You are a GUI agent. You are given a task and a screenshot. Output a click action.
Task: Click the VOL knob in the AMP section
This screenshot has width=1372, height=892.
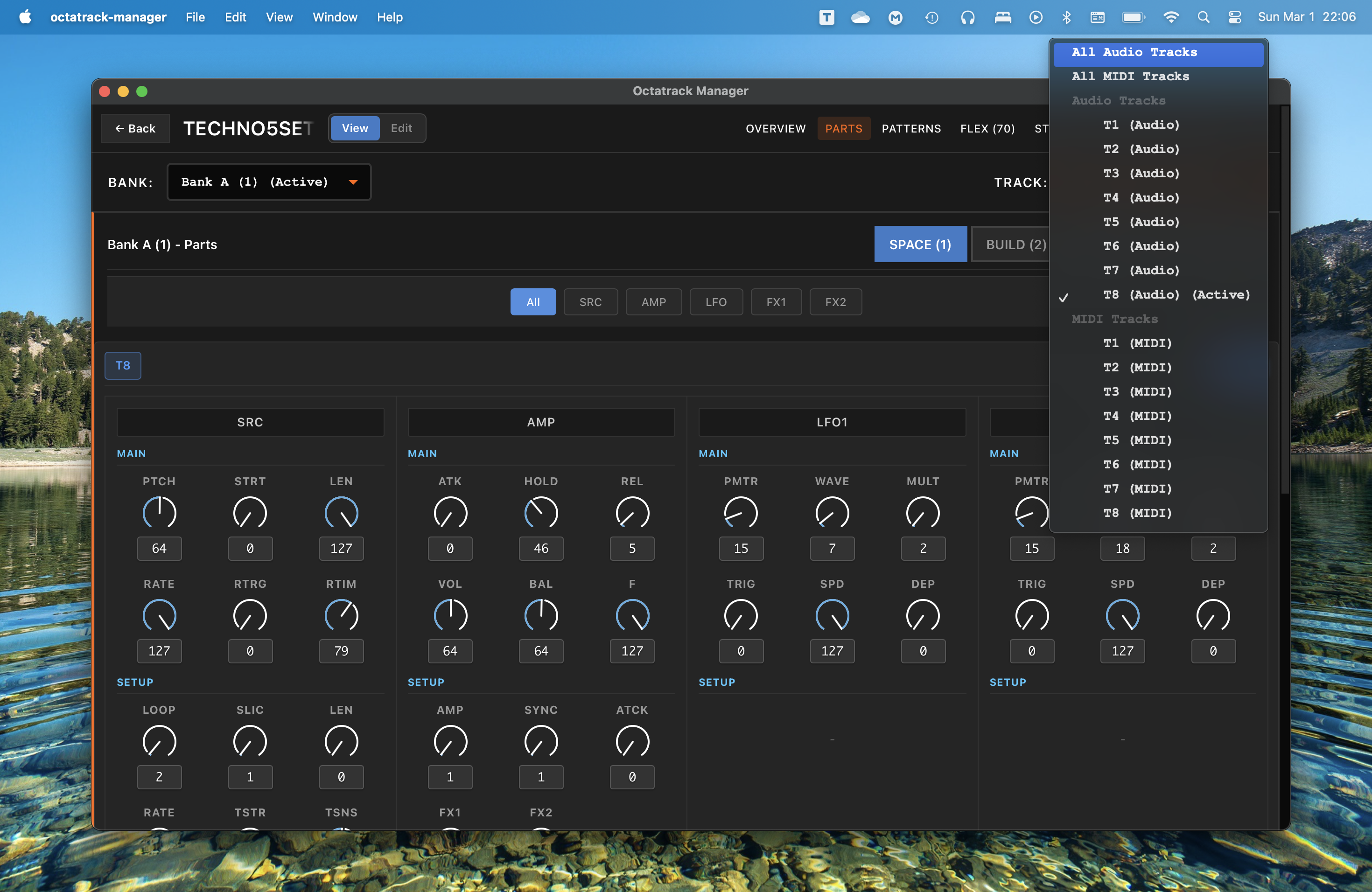click(x=450, y=615)
